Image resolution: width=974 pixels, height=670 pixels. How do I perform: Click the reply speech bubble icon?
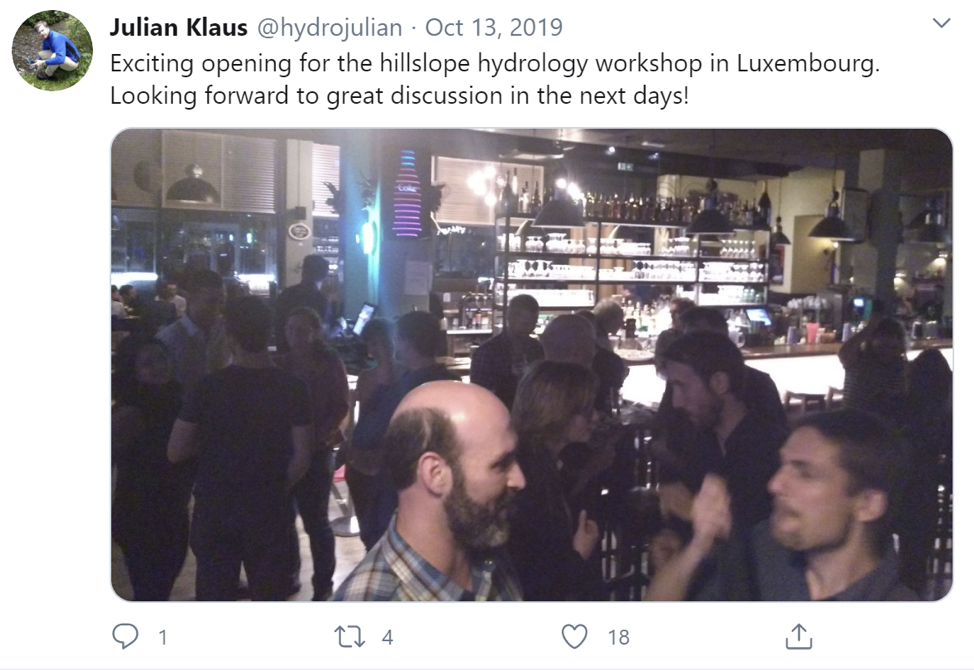click(125, 636)
